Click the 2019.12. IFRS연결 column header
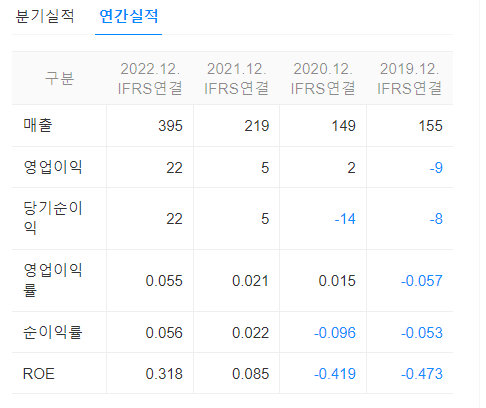Image resolution: width=486 pixels, height=408 pixels. 409,79
